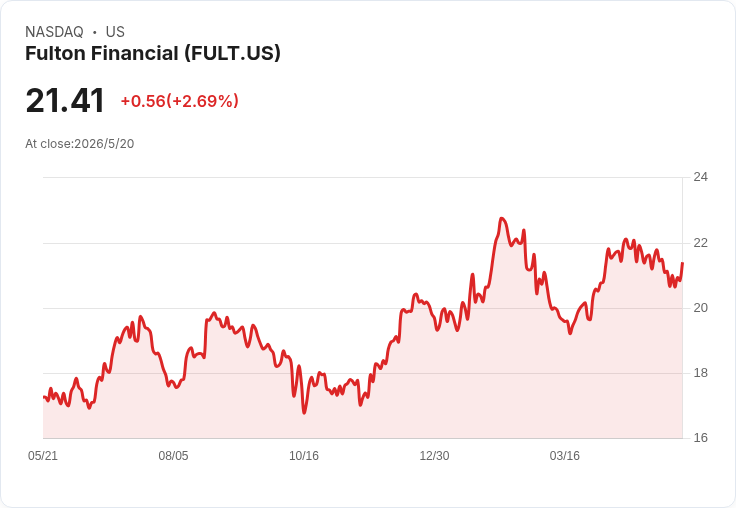Click the +0.56(+2.69%) change value

[x=180, y=101]
